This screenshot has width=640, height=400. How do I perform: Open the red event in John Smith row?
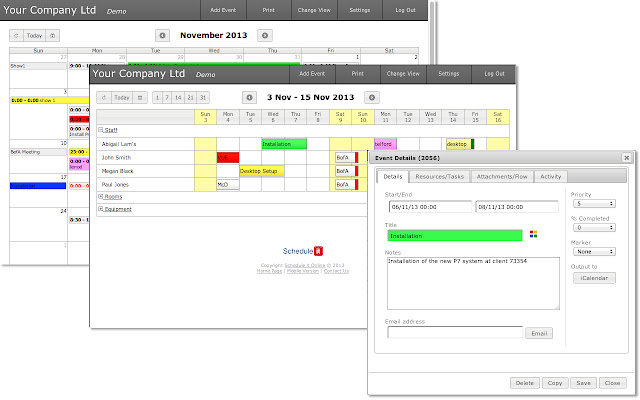[228, 157]
